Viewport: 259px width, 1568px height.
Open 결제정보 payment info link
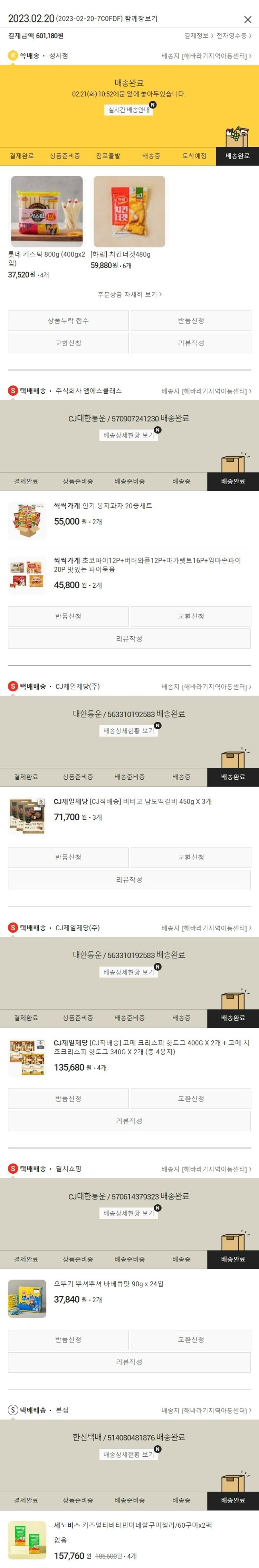199,36
